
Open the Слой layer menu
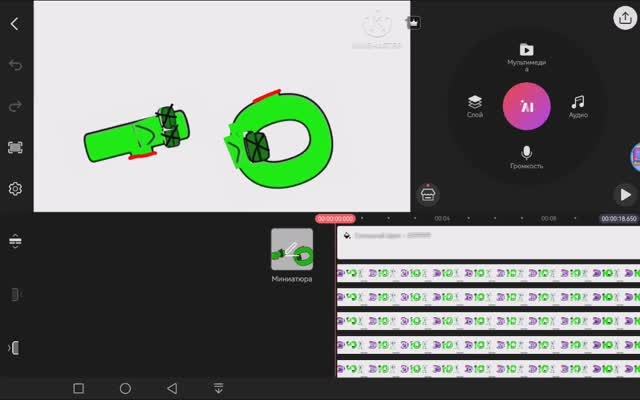click(x=475, y=107)
